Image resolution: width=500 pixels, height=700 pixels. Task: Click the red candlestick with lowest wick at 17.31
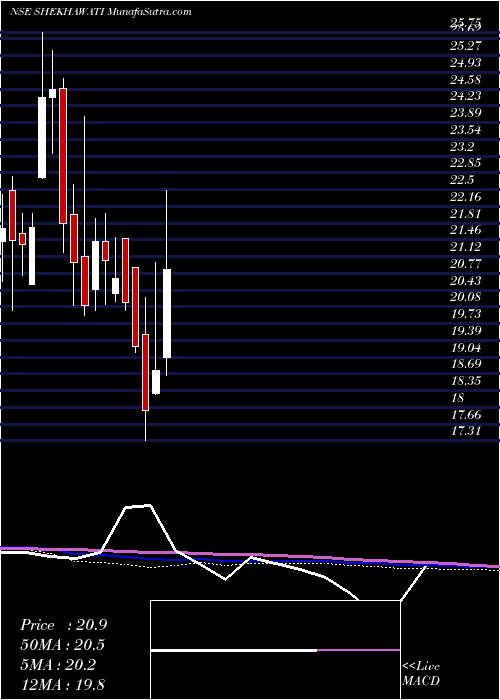[x=146, y=372]
